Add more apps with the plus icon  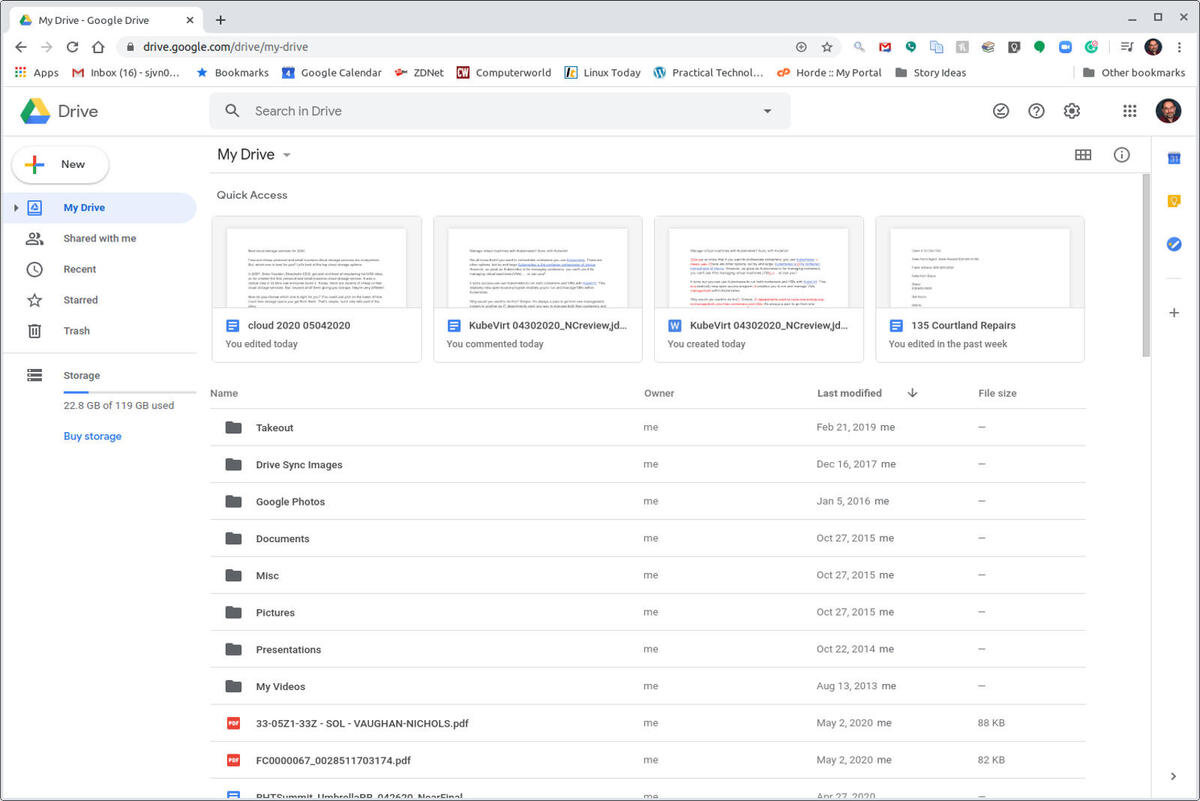1173,312
